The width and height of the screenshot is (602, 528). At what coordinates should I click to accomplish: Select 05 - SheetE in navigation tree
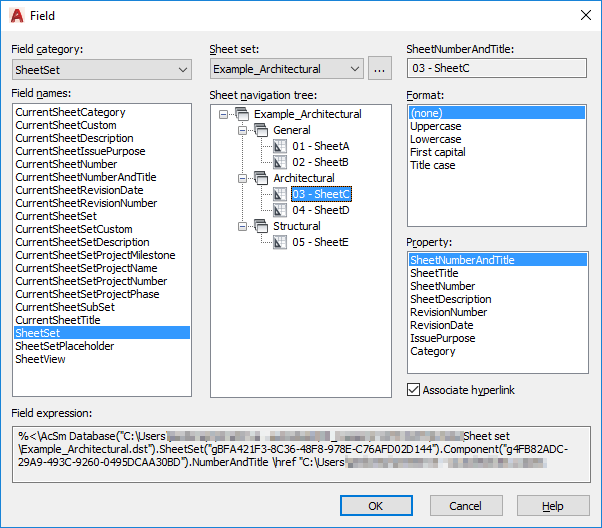tap(320, 242)
